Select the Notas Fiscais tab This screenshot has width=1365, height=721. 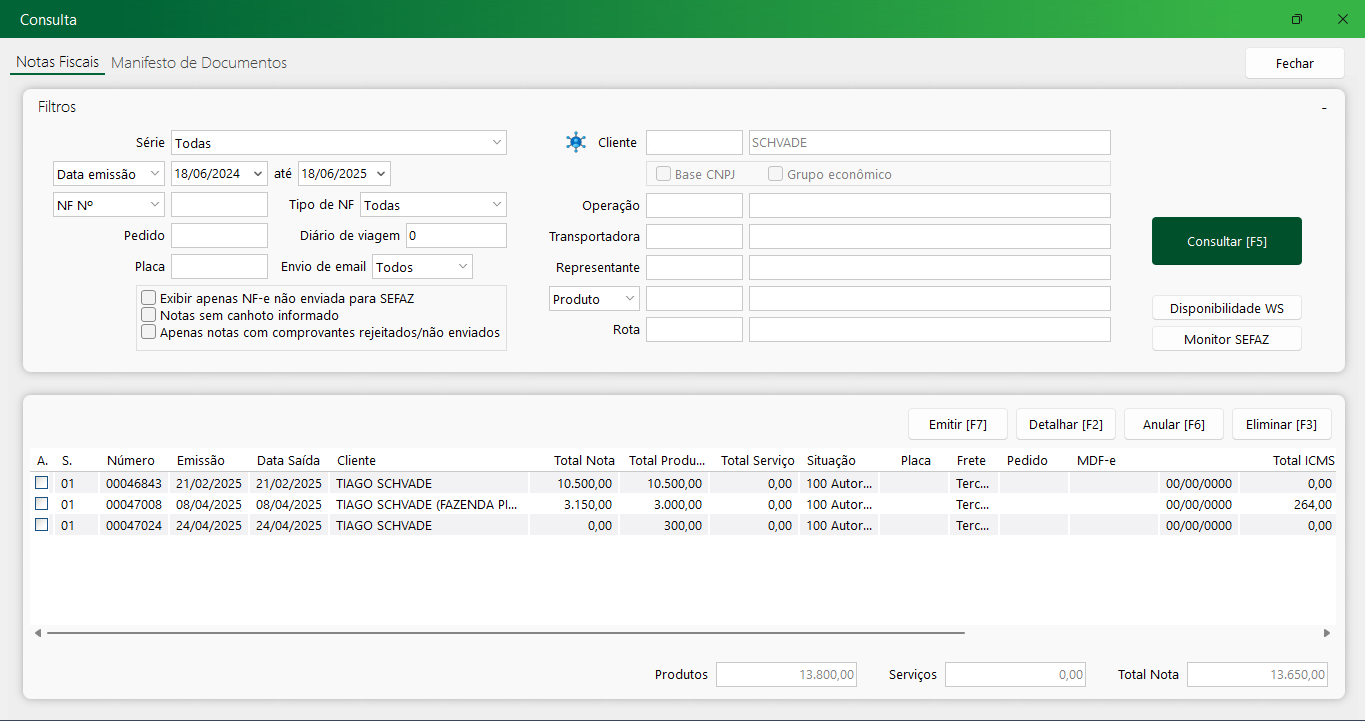point(58,62)
